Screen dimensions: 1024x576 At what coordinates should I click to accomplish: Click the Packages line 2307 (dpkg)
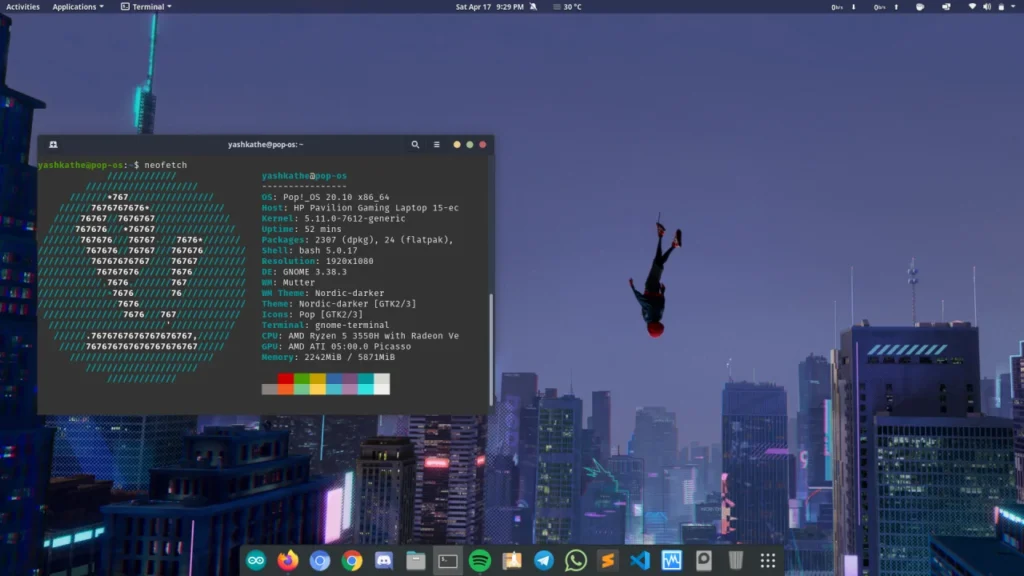pyautogui.click(x=357, y=240)
